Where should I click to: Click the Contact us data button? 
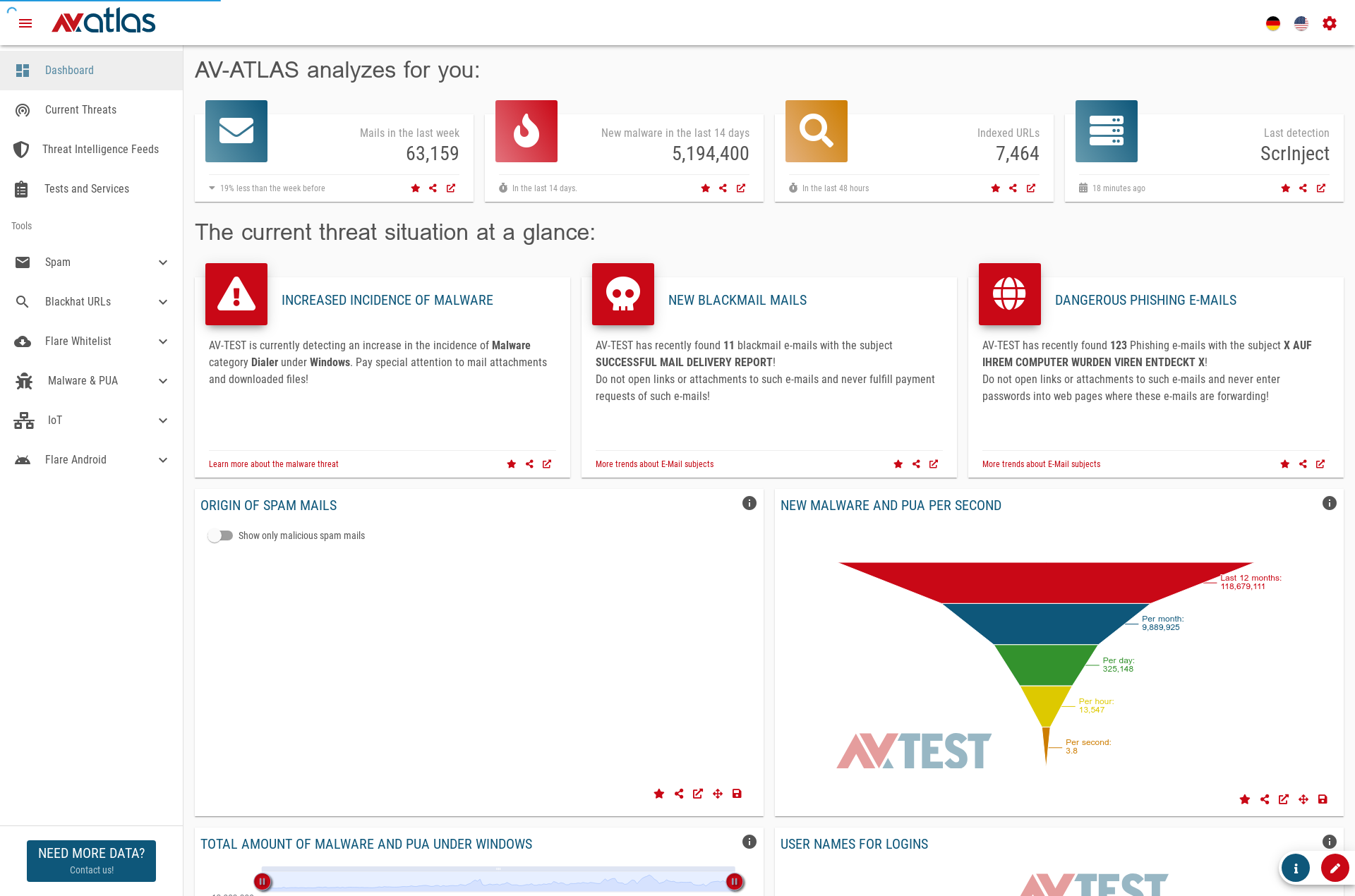[x=91, y=861]
